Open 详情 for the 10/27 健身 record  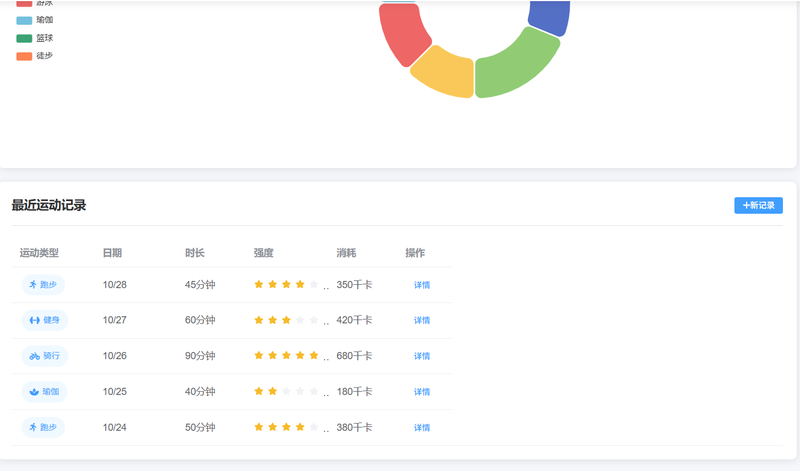pos(421,320)
